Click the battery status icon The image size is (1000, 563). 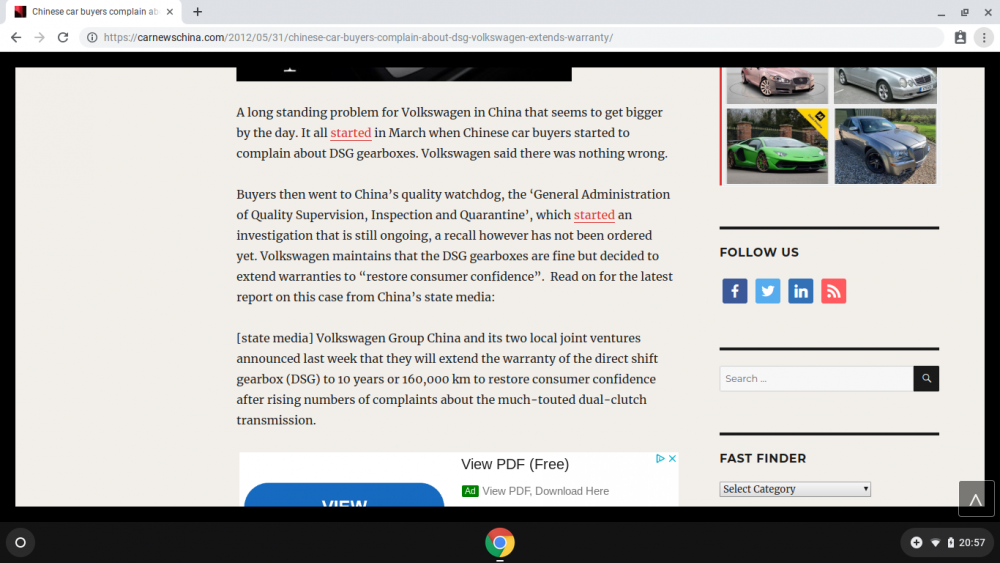(950, 543)
